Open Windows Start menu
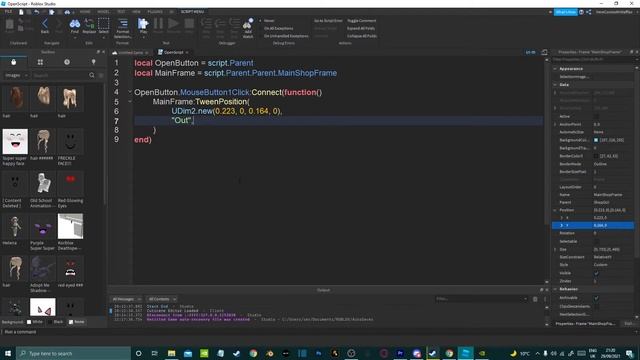Viewport: 640px width, 360px height. [8, 353]
